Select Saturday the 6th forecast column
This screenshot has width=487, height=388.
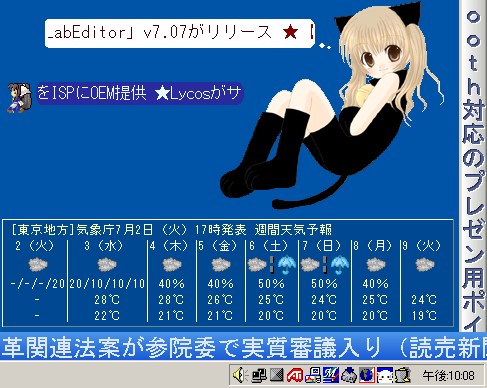(x=272, y=281)
